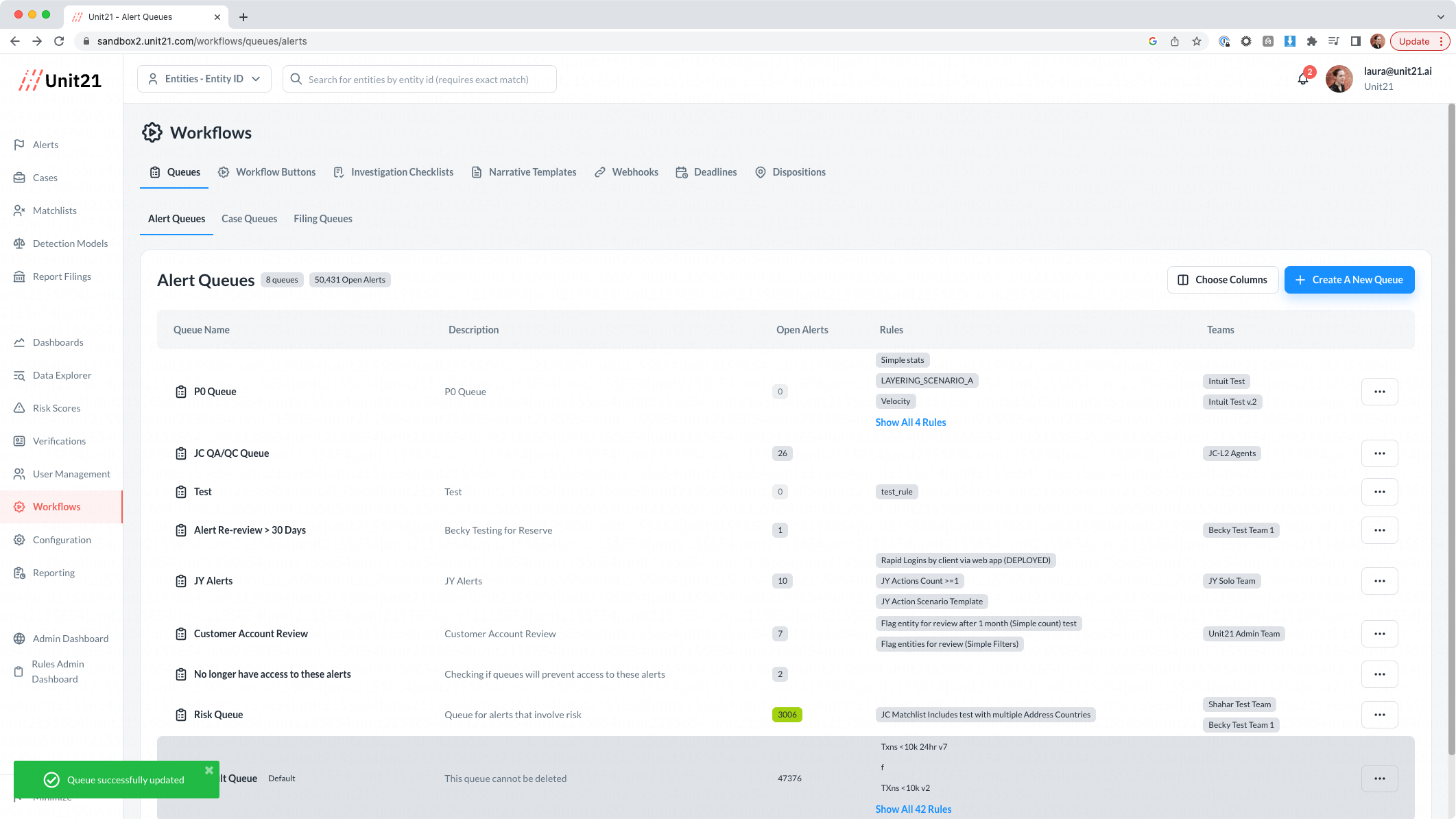Click Create A New Queue button
This screenshot has height=819, width=1456.
1348,280
